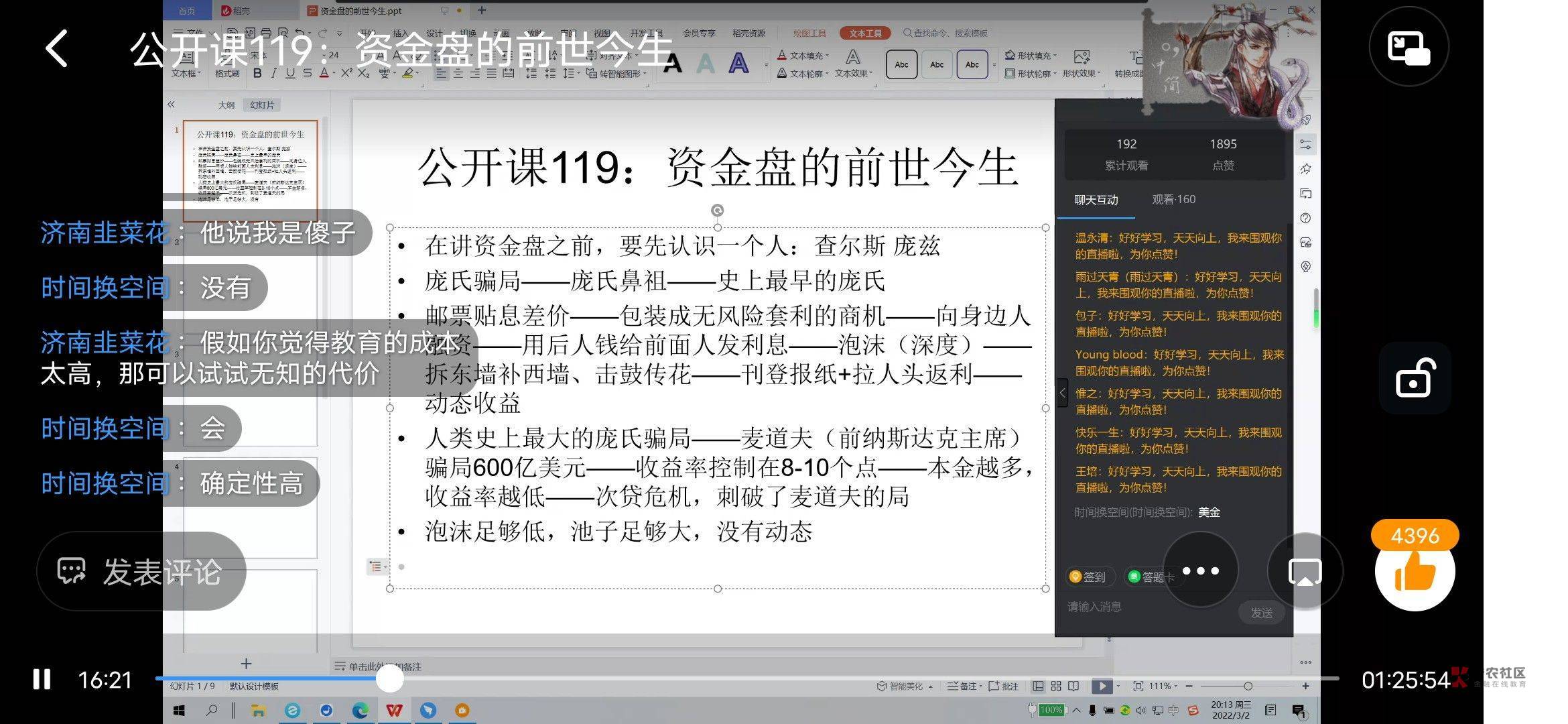
Task: Click the WPS icon in Windows taskbar
Action: [394, 711]
